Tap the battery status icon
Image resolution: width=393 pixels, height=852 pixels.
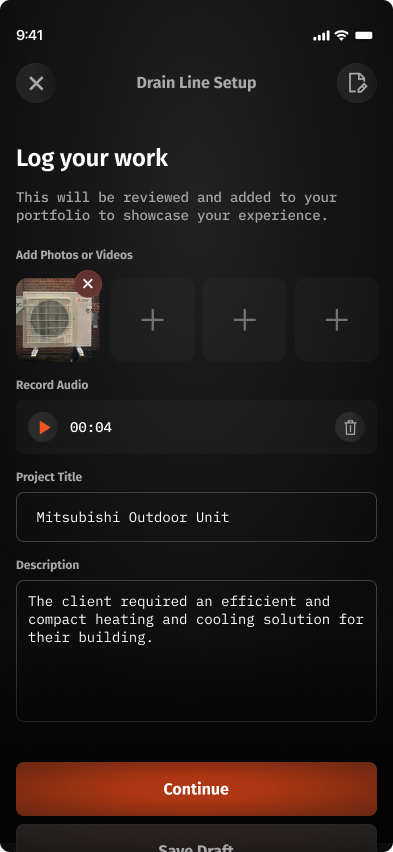tap(364, 35)
